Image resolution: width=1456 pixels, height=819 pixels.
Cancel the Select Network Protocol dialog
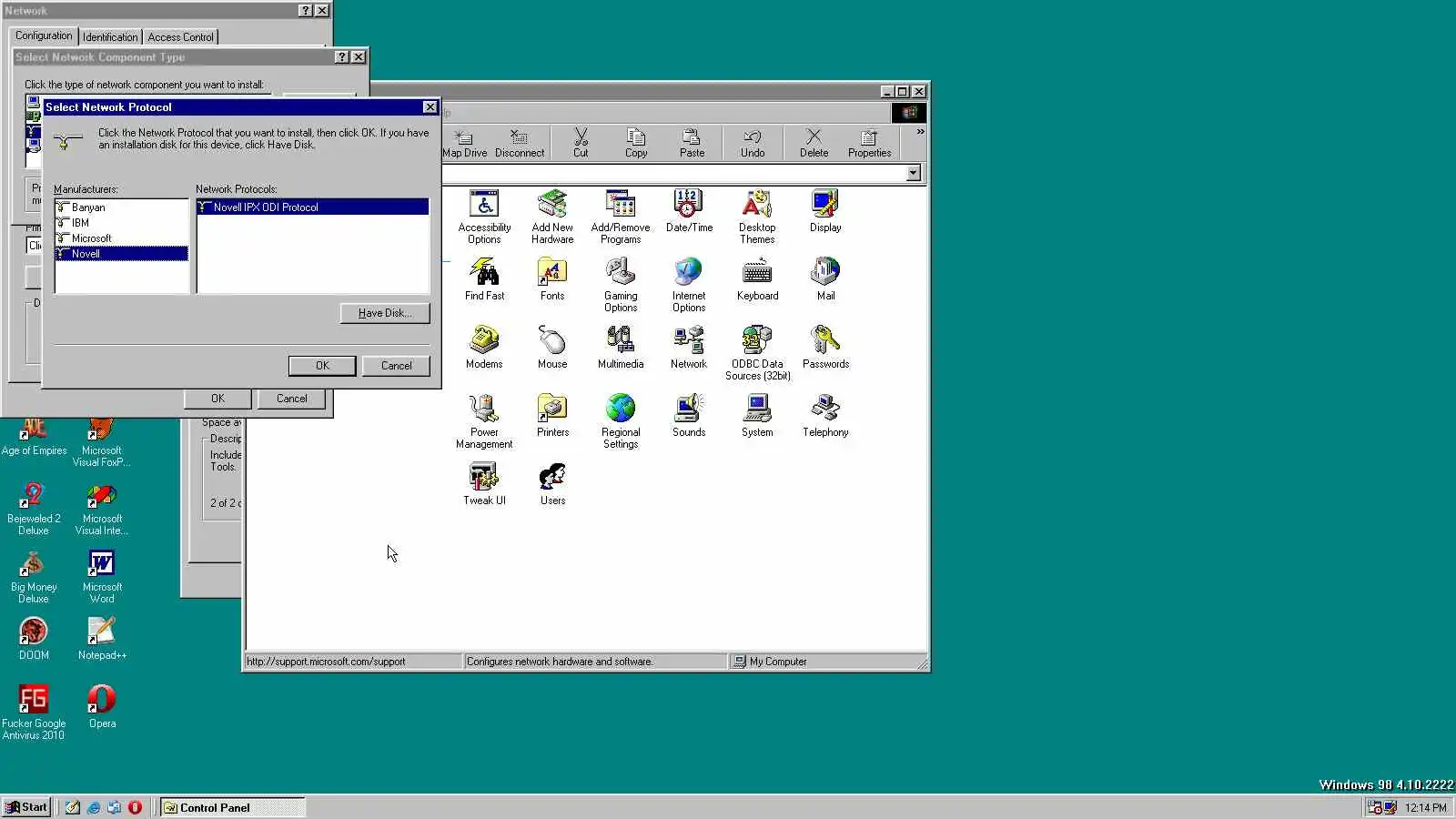tap(396, 366)
